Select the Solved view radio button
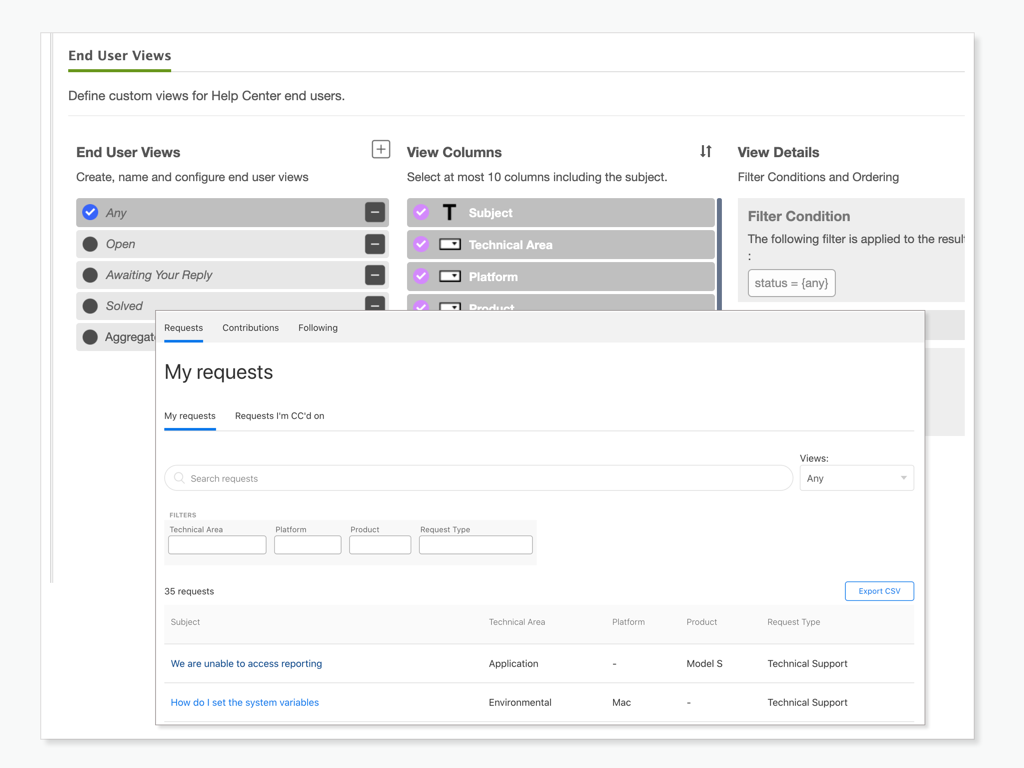Viewport: 1024px width, 768px height. pos(90,306)
